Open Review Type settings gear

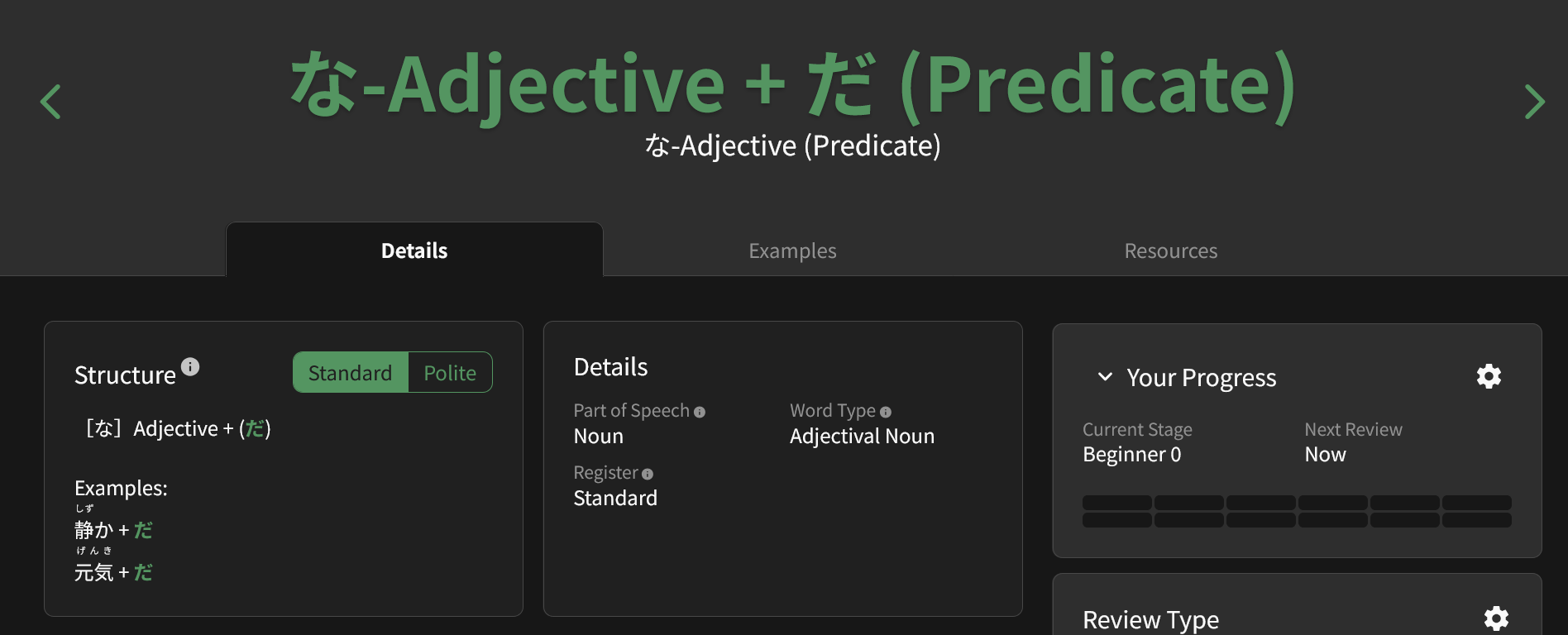[x=1496, y=618]
